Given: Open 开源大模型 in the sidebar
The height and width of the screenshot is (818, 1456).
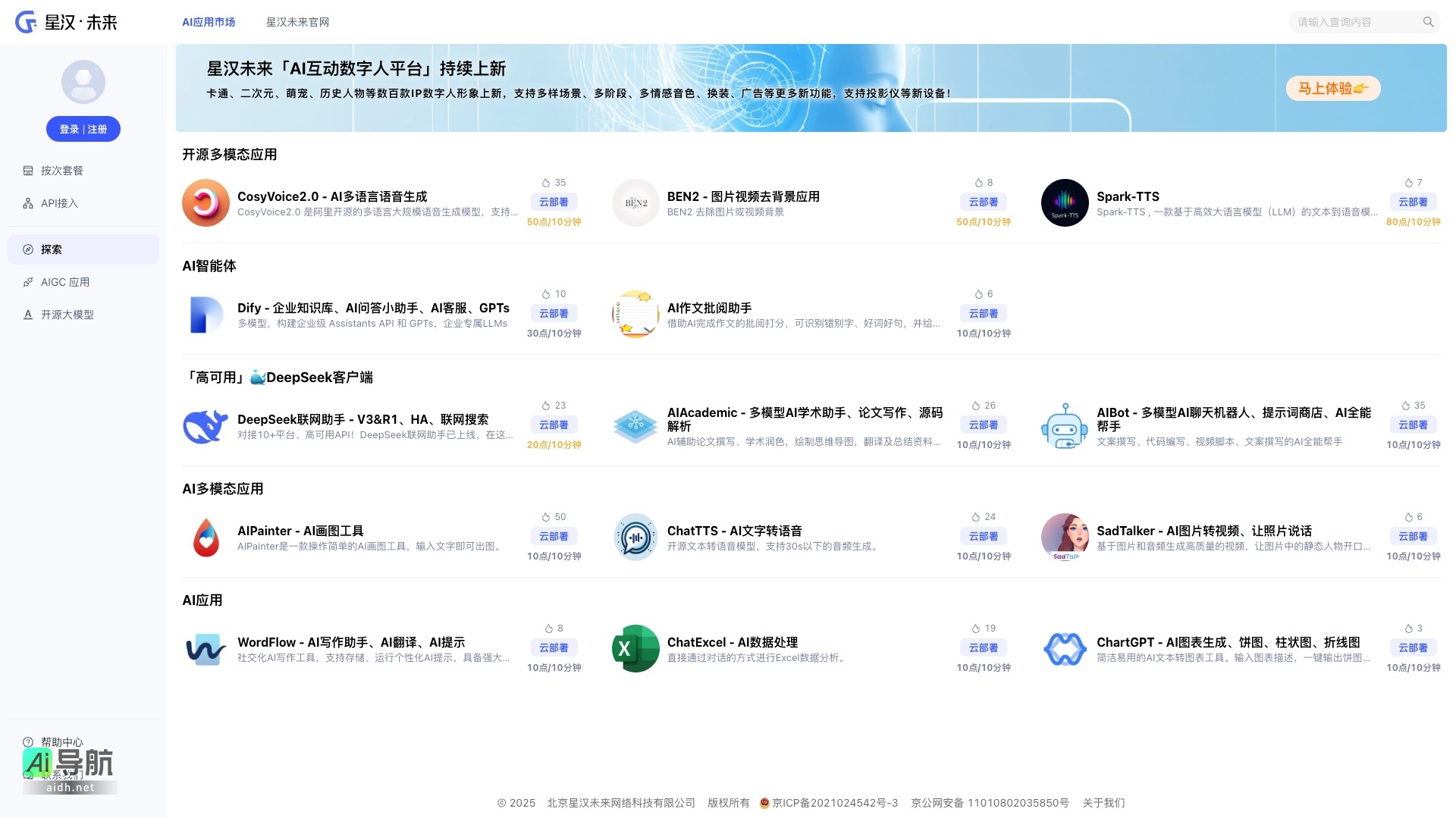Looking at the screenshot, I should click(67, 315).
